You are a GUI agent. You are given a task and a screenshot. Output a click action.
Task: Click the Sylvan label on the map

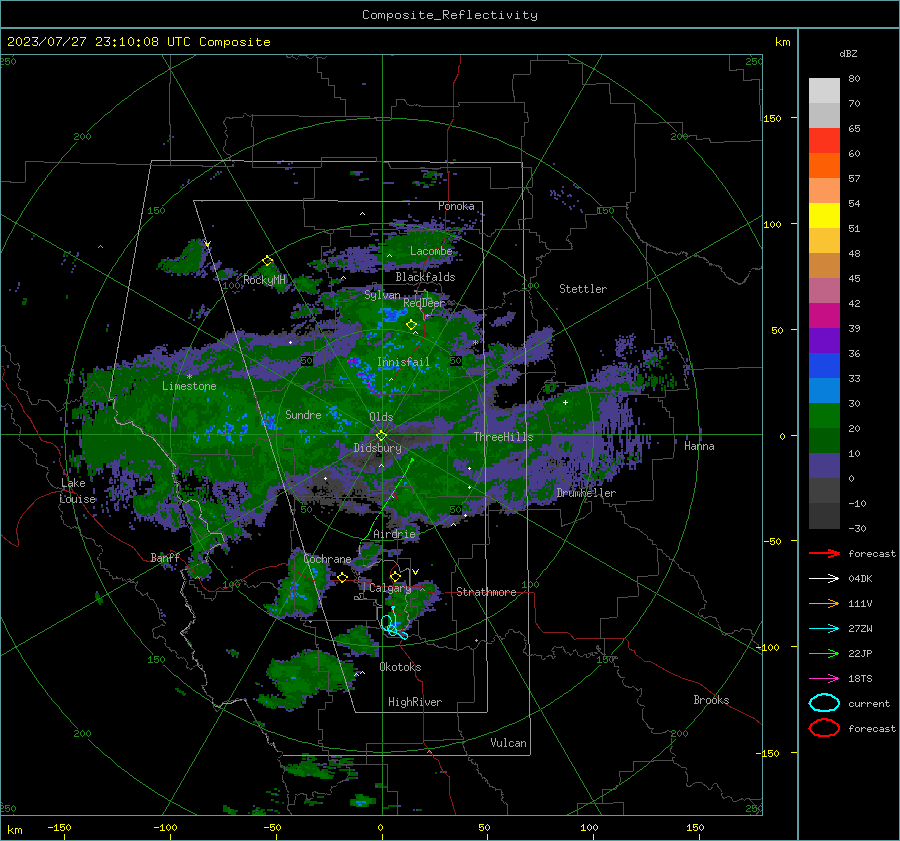pos(382,295)
